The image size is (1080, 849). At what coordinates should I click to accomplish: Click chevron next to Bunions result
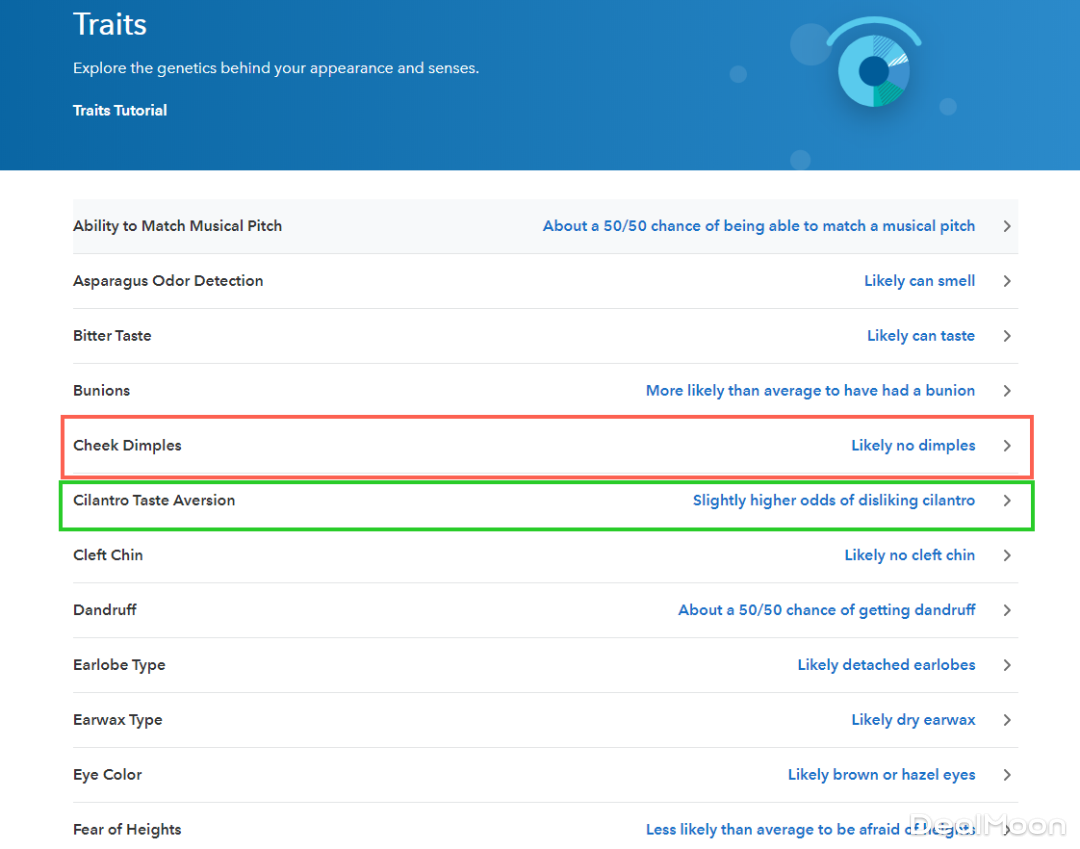1007,391
